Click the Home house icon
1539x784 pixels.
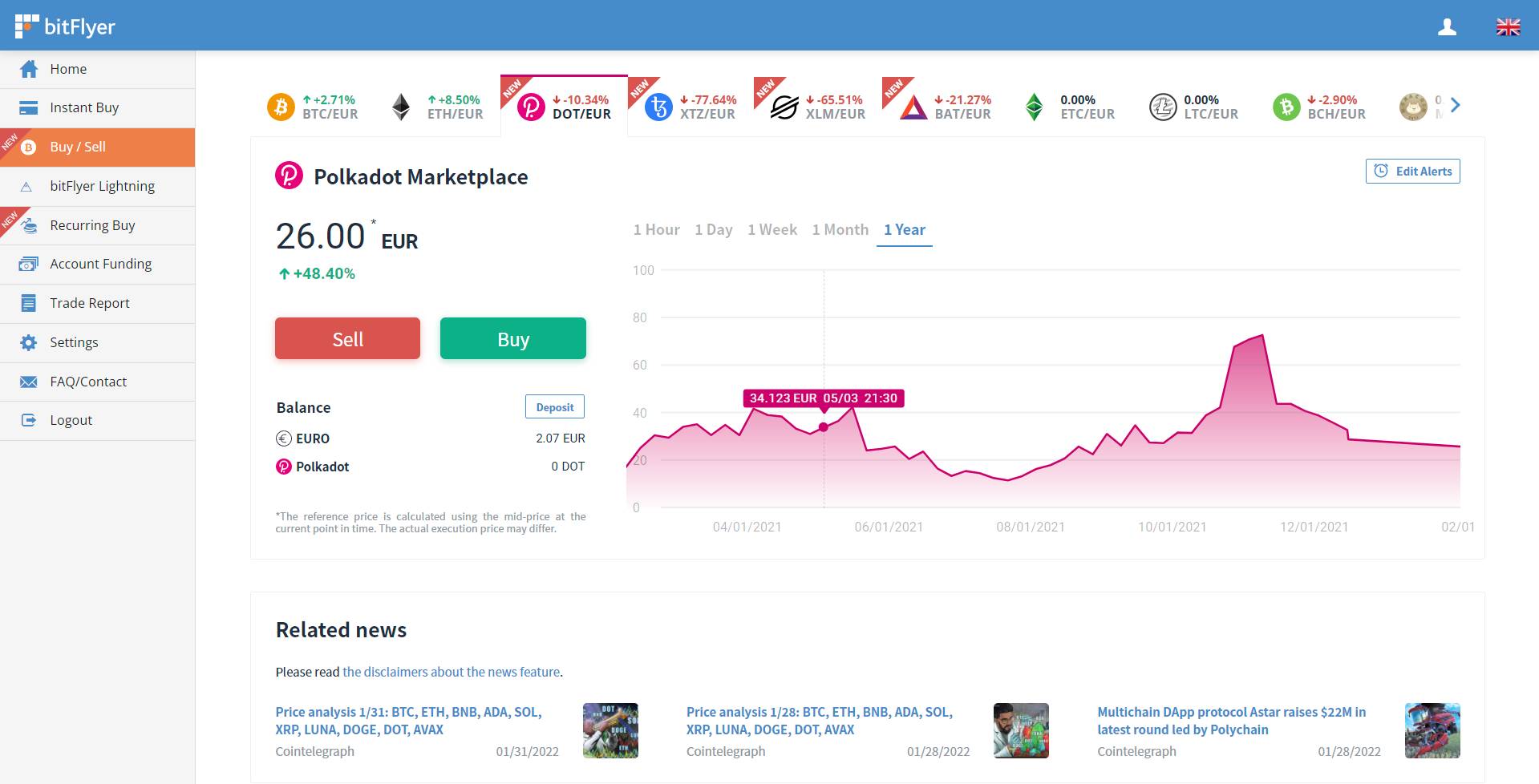(x=29, y=69)
